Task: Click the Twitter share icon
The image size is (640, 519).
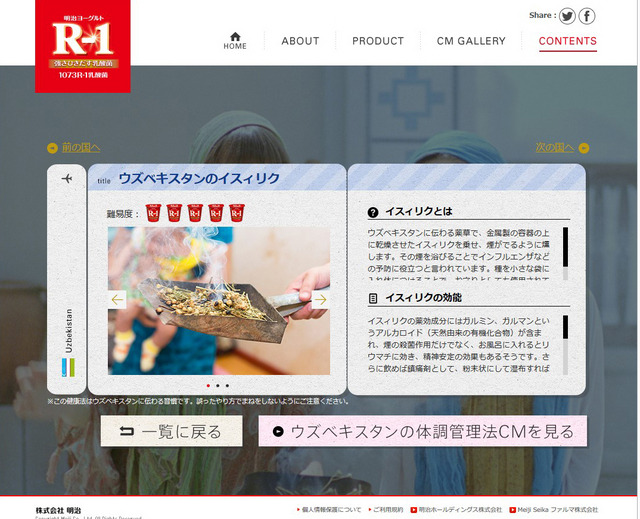Action: (567, 16)
